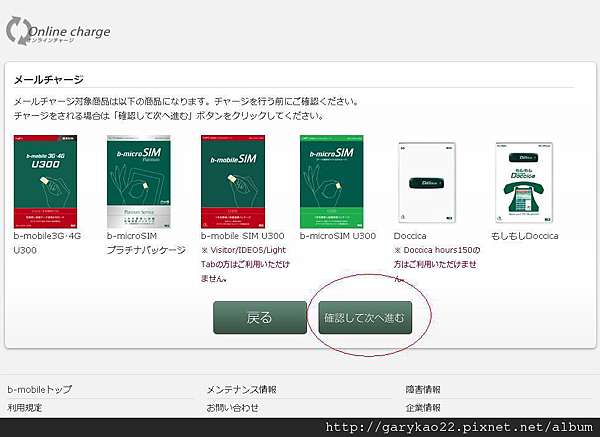600x437 pixels.
Task: Select the white Doccica USB package image
Action: [427, 183]
